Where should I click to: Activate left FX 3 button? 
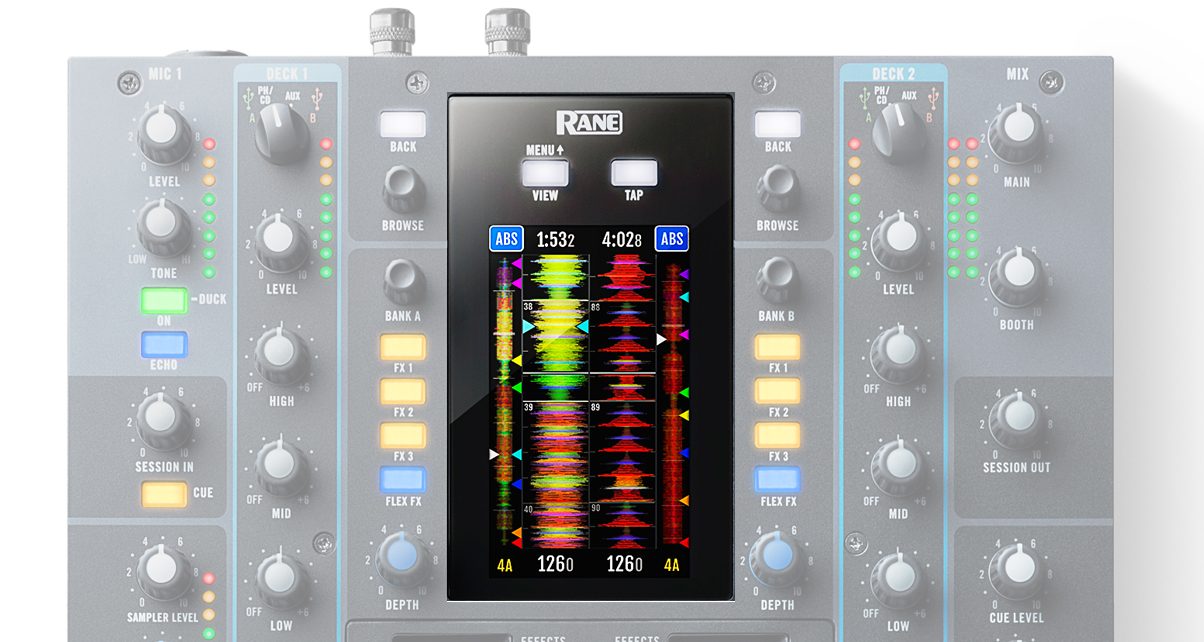[402, 435]
